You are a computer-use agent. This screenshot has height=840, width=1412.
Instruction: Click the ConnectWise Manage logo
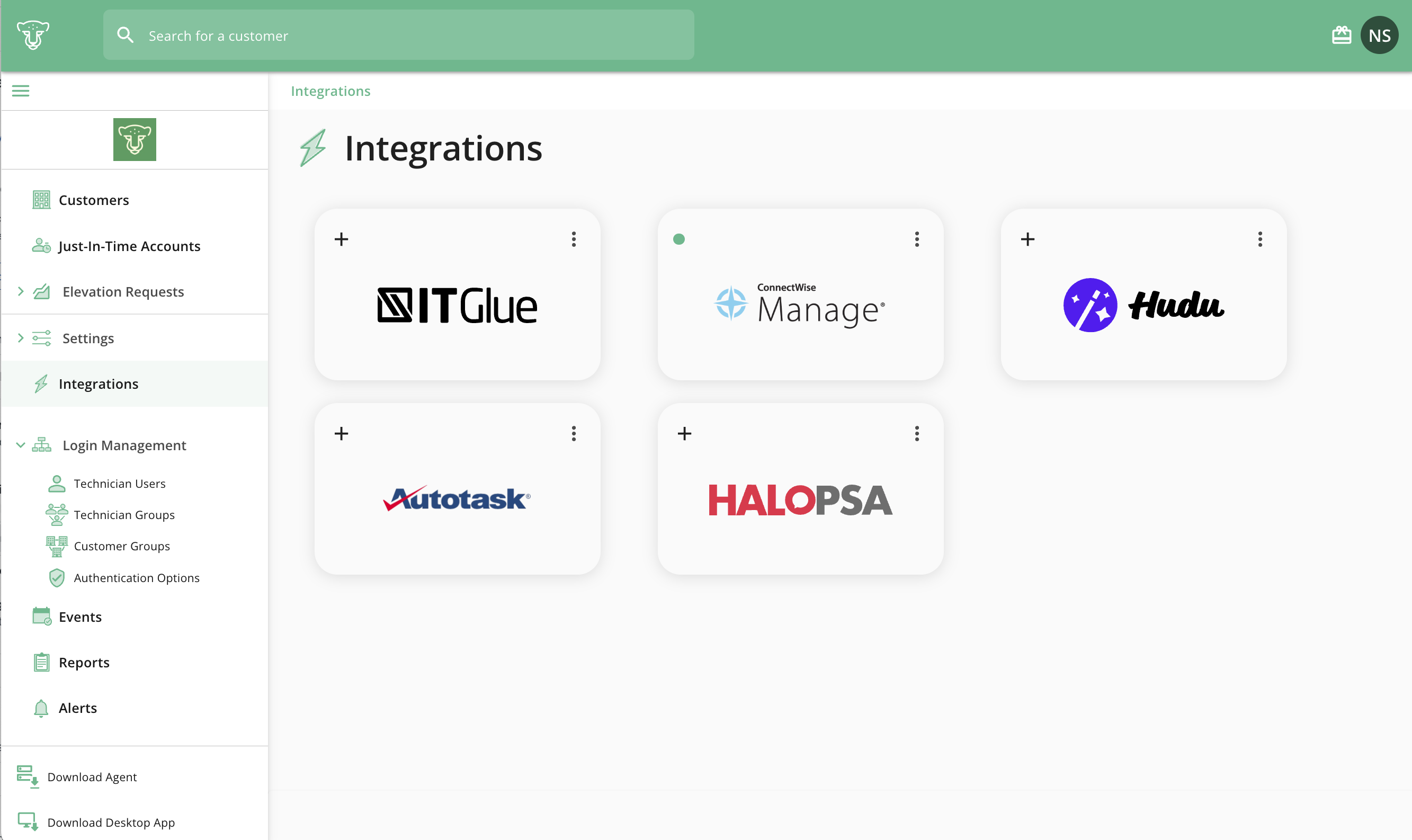click(799, 305)
